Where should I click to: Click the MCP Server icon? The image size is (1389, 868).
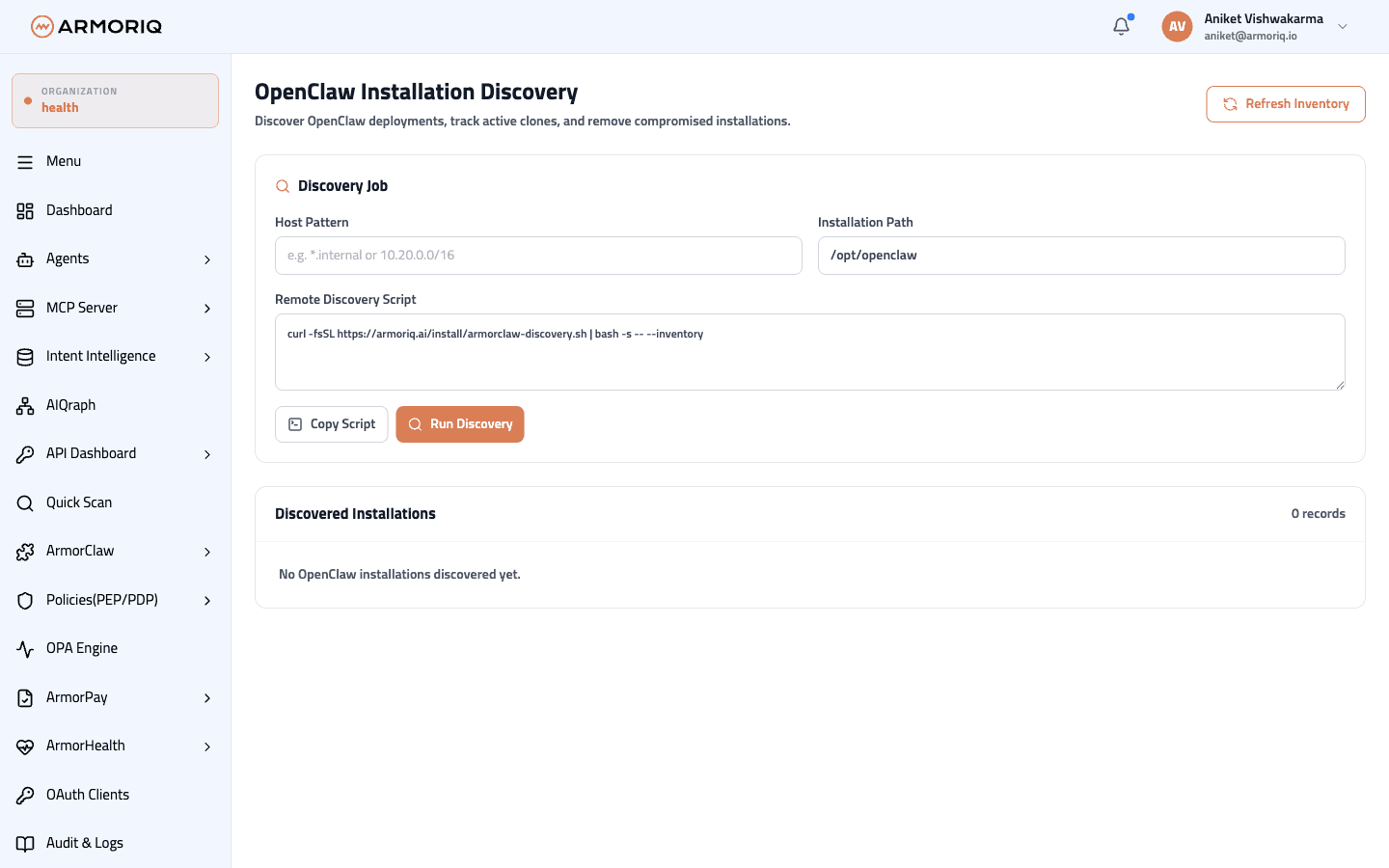[x=25, y=308]
